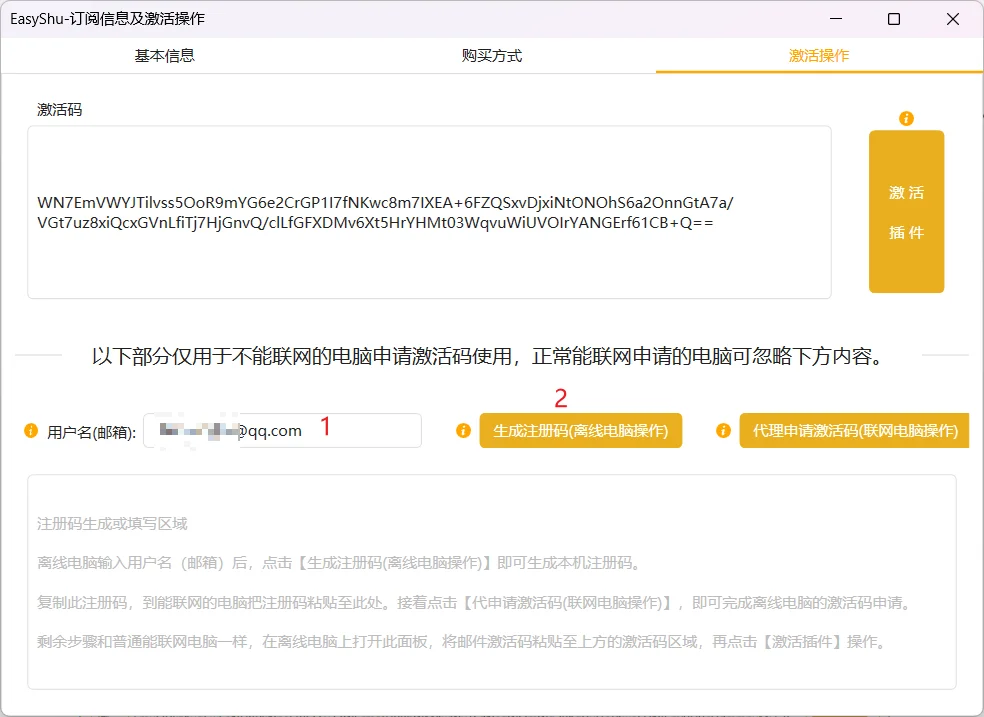Click the notice text starting with 以下部分仅用于
Screen dimensions: 984x717
[x=488, y=356]
